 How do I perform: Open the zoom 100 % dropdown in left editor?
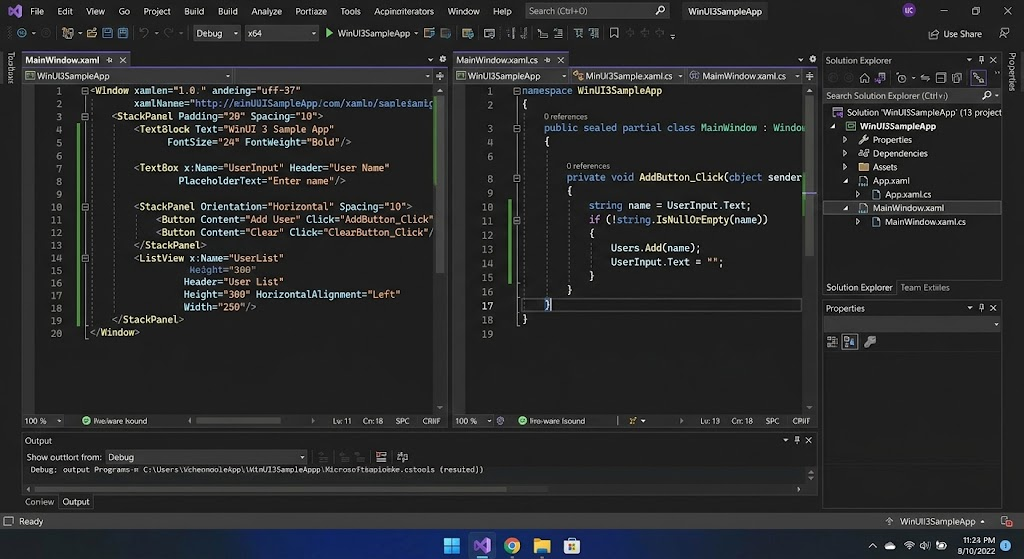tap(43, 421)
